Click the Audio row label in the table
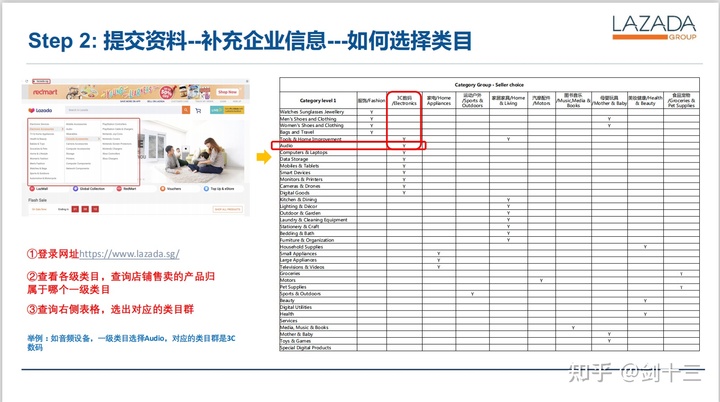This screenshot has width=720, height=402. (x=287, y=146)
